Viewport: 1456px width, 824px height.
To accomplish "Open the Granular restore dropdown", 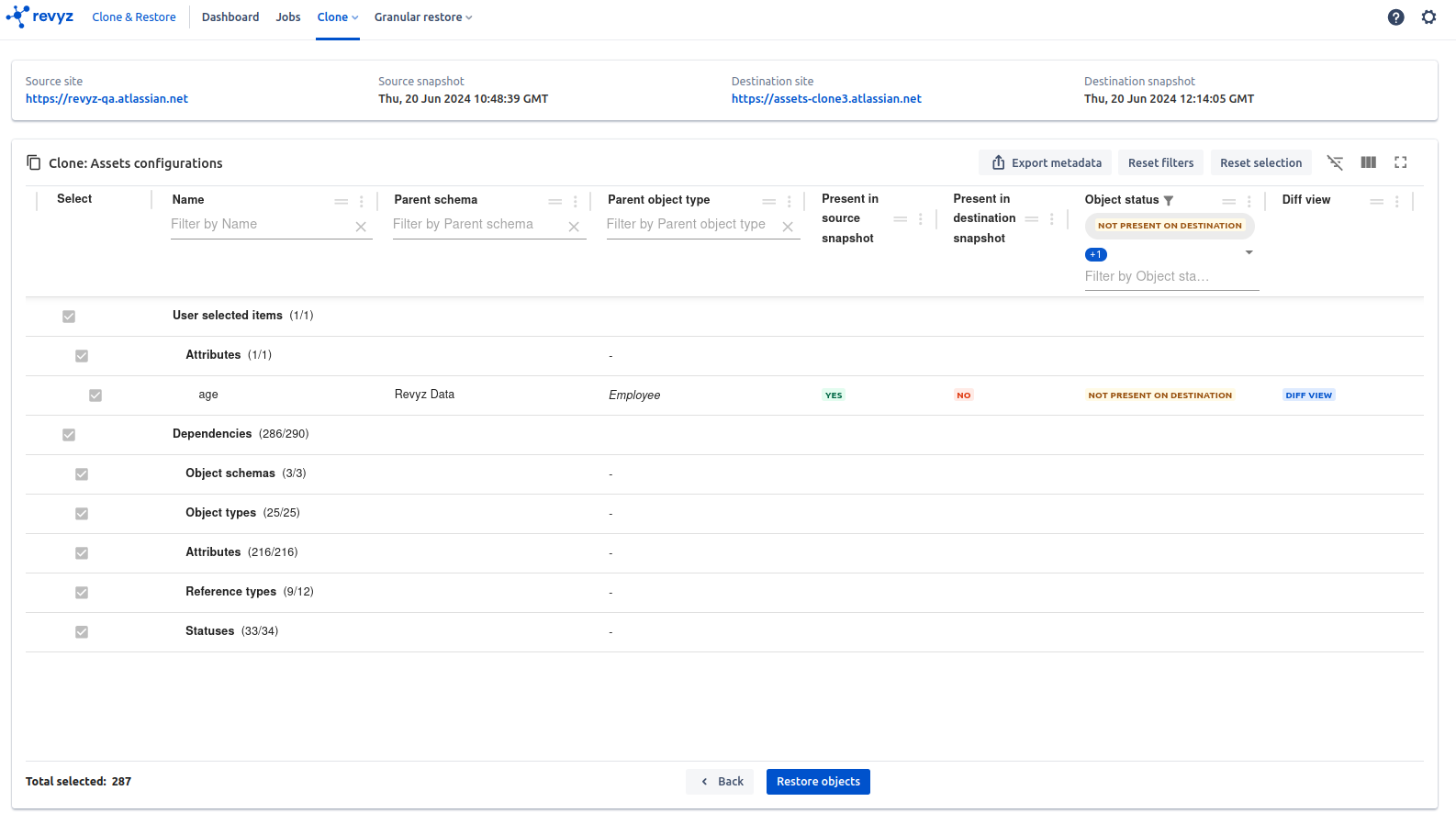I will coord(423,17).
